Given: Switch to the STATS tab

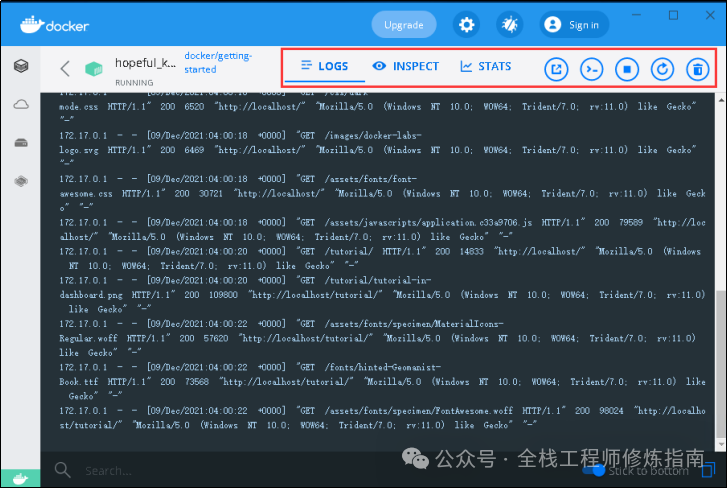Looking at the screenshot, I should pyautogui.click(x=486, y=66).
